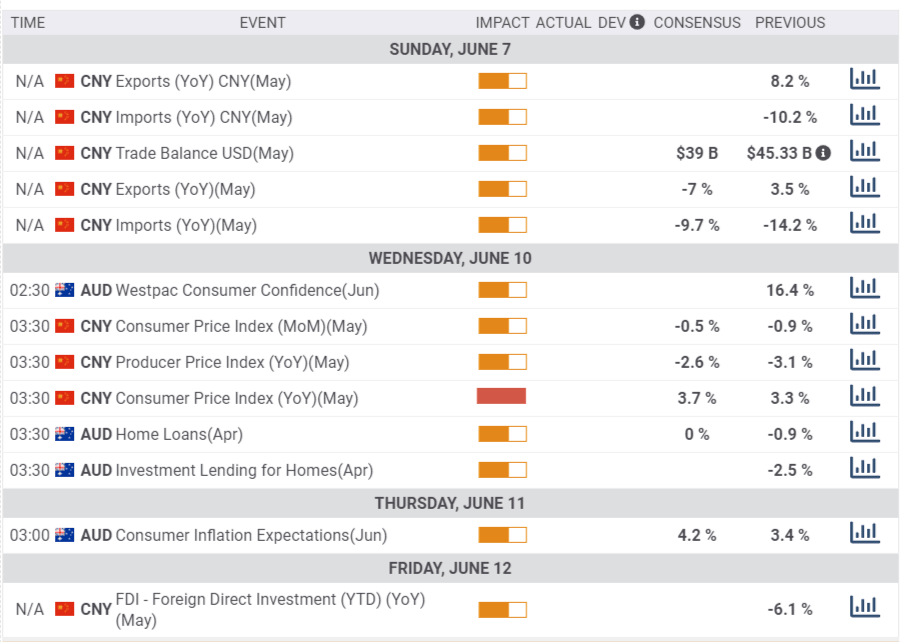Show chart for AUD Consumer Inflation Expectations
The height and width of the screenshot is (642, 904).
864,534
